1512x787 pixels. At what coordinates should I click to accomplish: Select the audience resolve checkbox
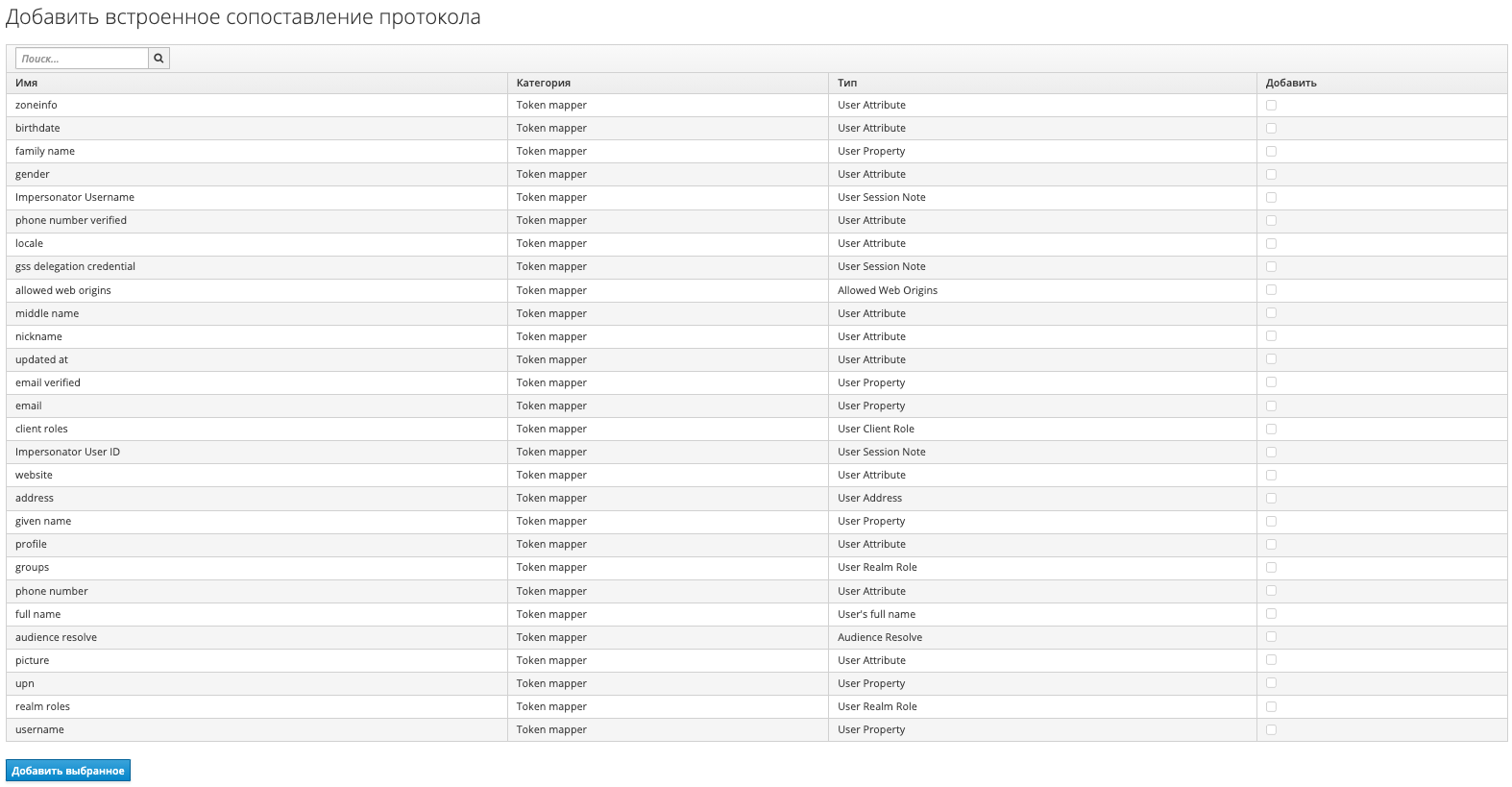[x=1271, y=637]
